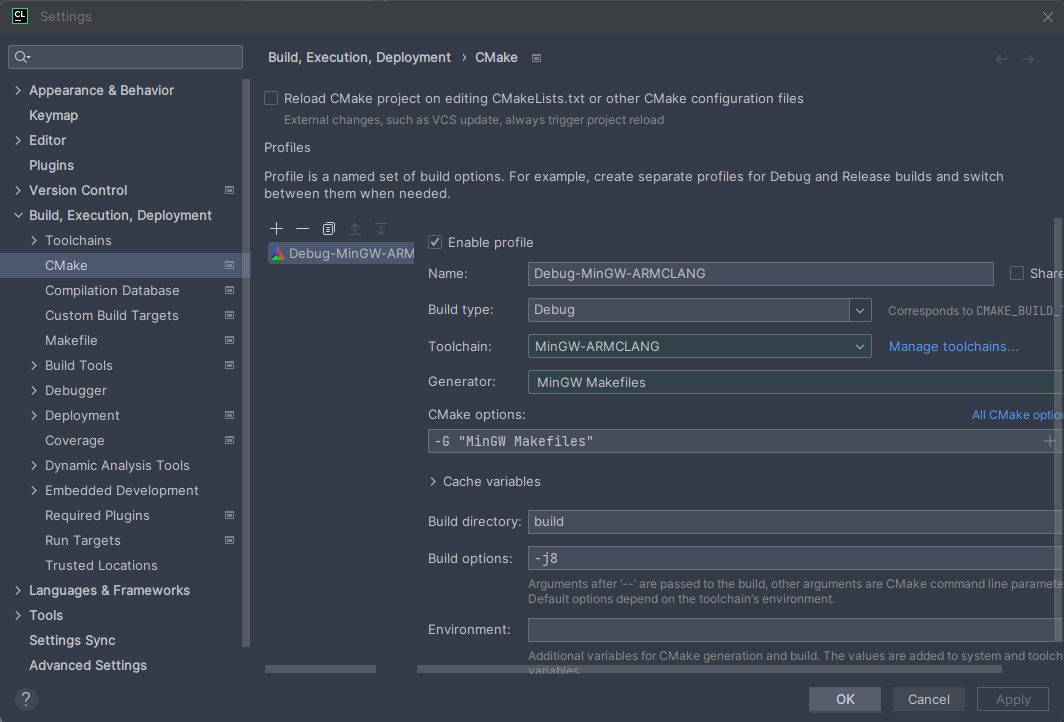
Task: Open Plugins settings page
Action: click(52, 166)
